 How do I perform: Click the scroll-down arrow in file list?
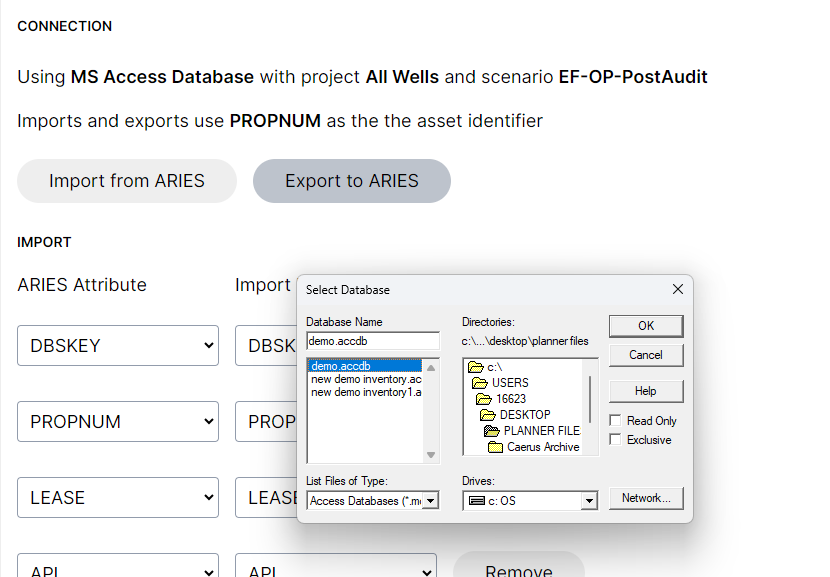[x=431, y=455]
